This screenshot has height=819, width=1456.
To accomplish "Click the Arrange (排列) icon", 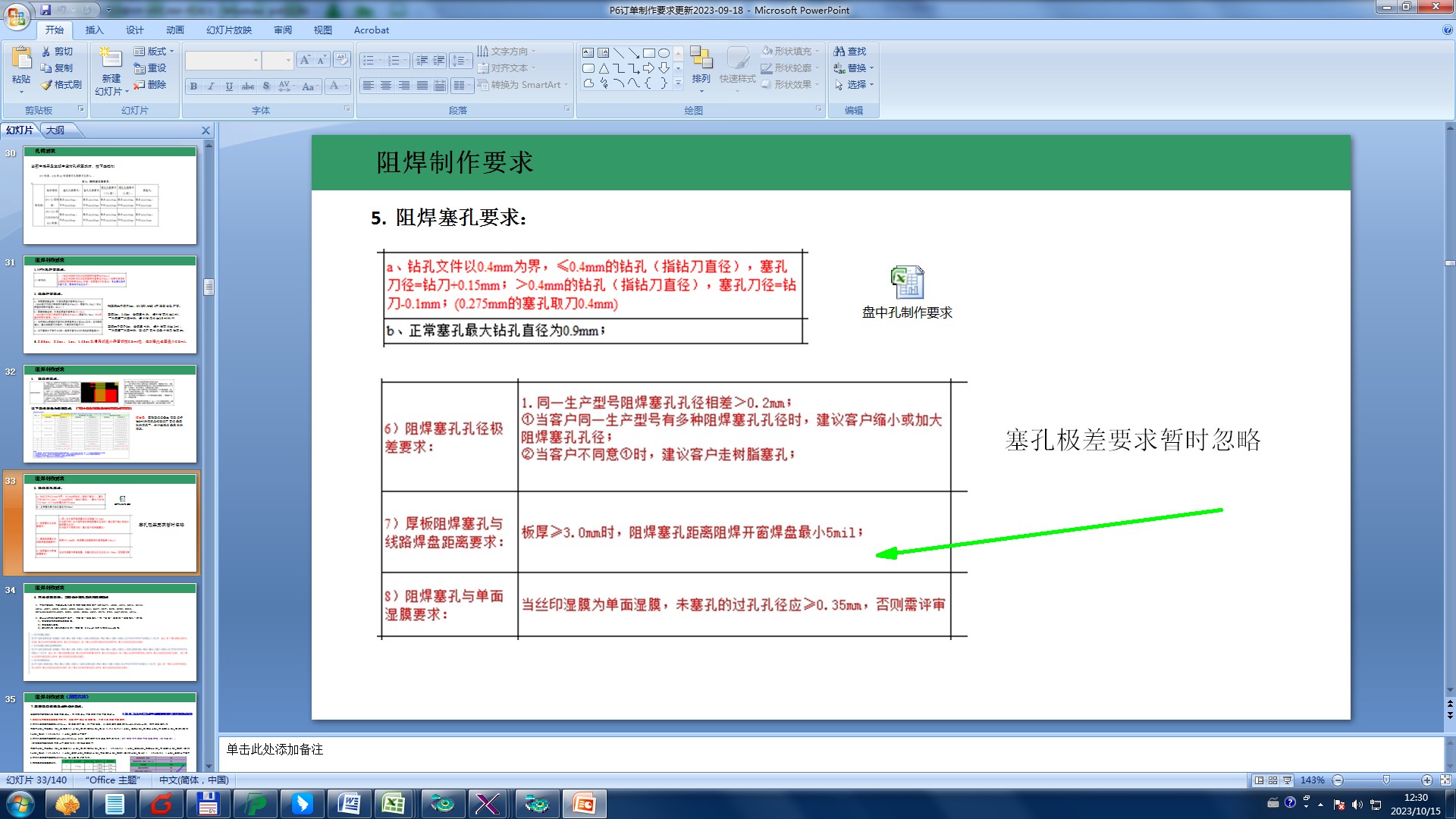I will click(701, 59).
